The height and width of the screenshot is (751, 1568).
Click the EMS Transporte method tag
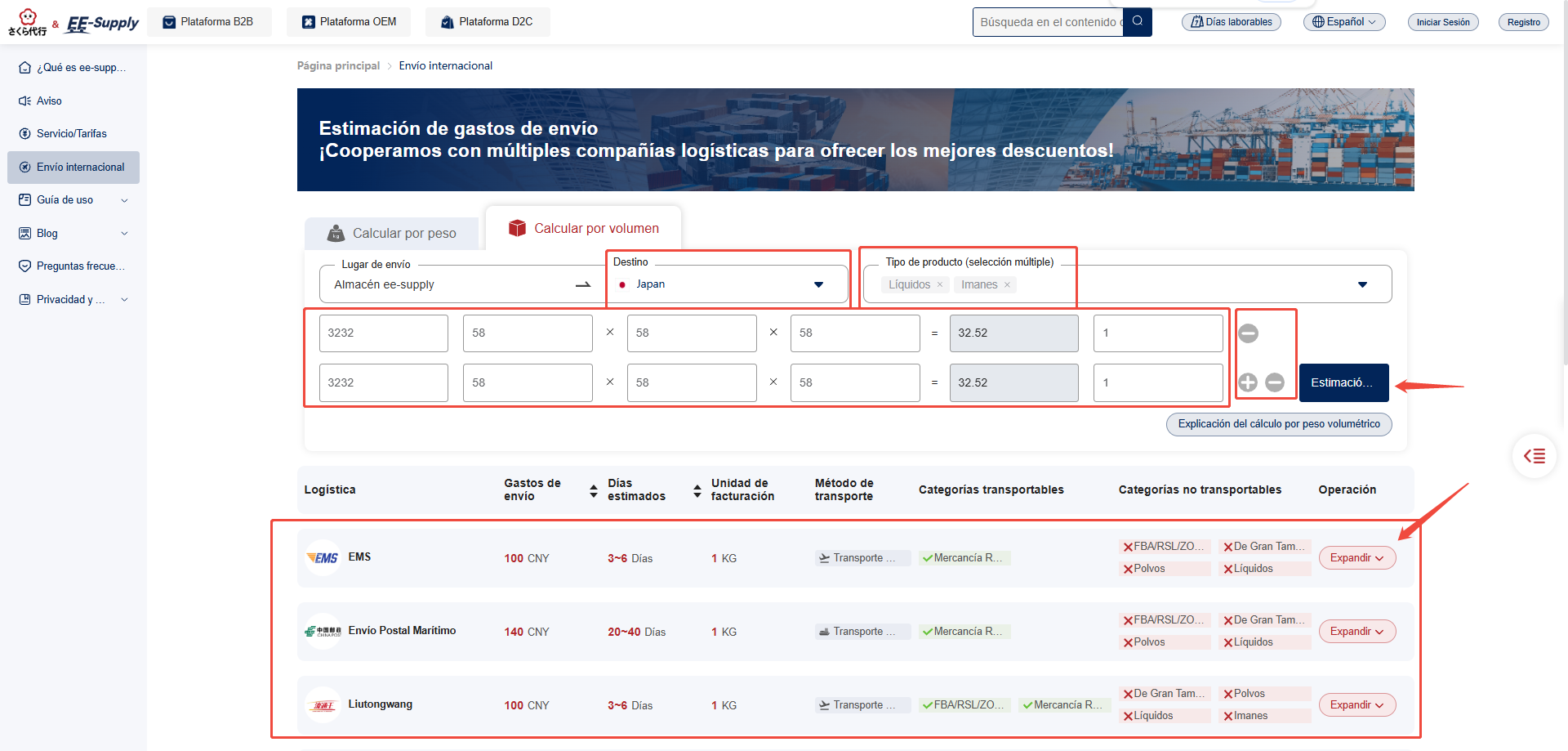[863, 558]
